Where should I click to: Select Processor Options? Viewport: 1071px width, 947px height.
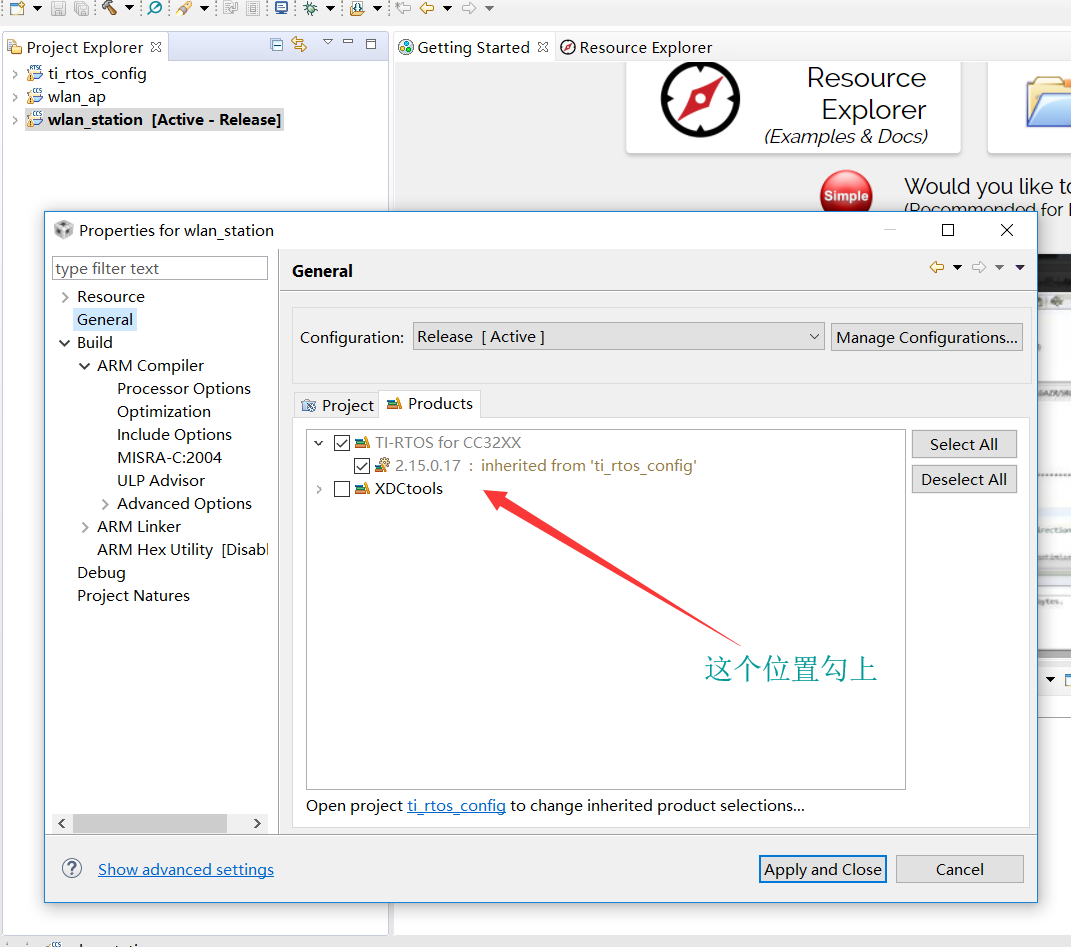(x=184, y=389)
